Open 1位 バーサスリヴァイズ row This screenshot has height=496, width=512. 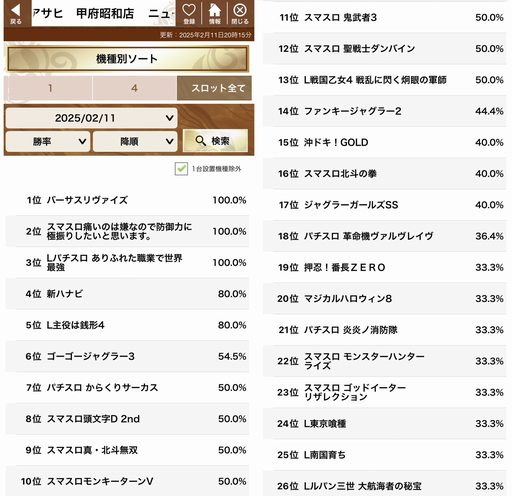pyautogui.click(x=127, y=200)
